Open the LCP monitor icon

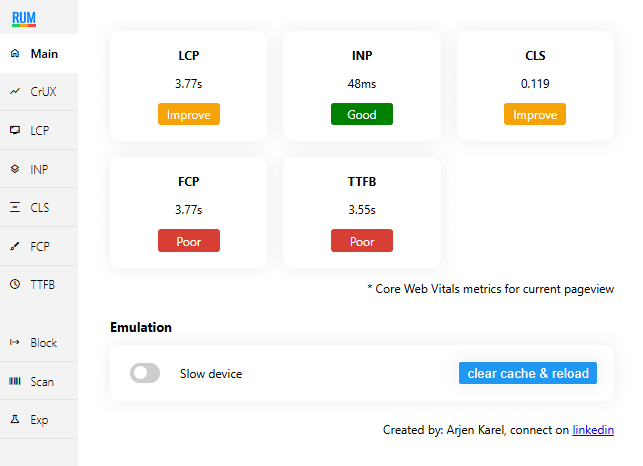point(15,130)
